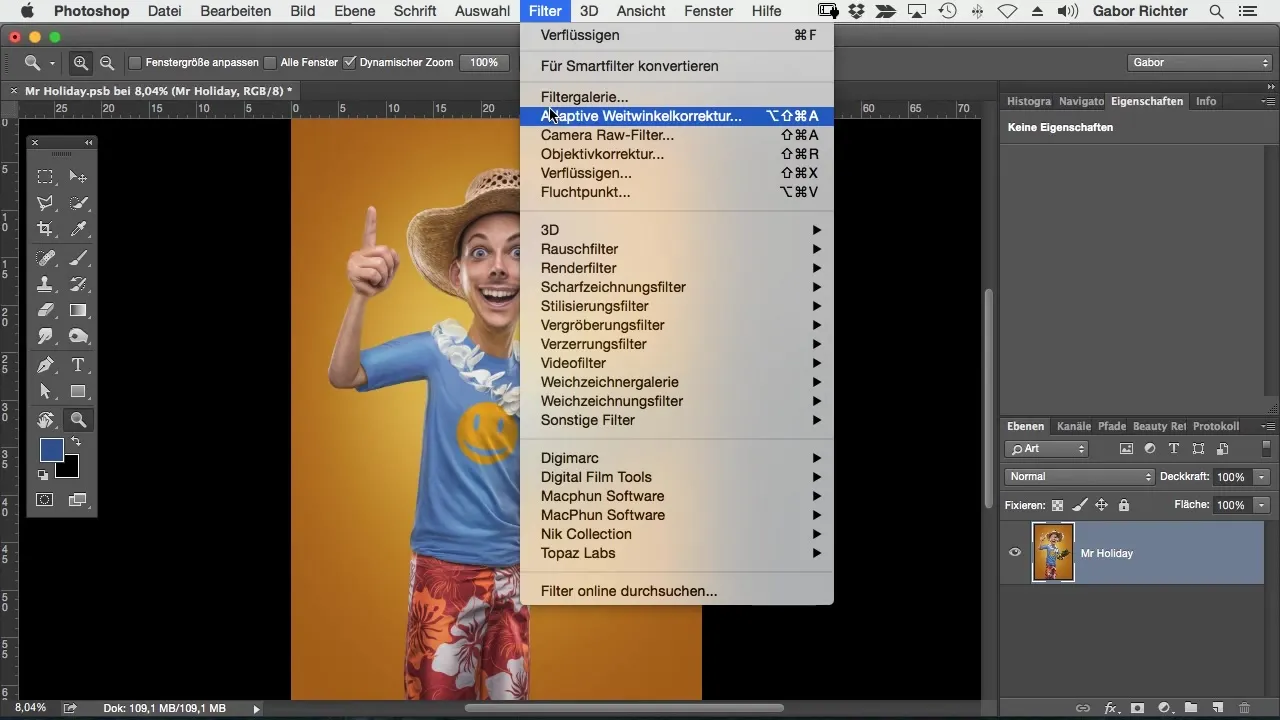Screen dimensions: 1280x720
Task: Select the Eraser tool
Action: click(x=45, y=310)
